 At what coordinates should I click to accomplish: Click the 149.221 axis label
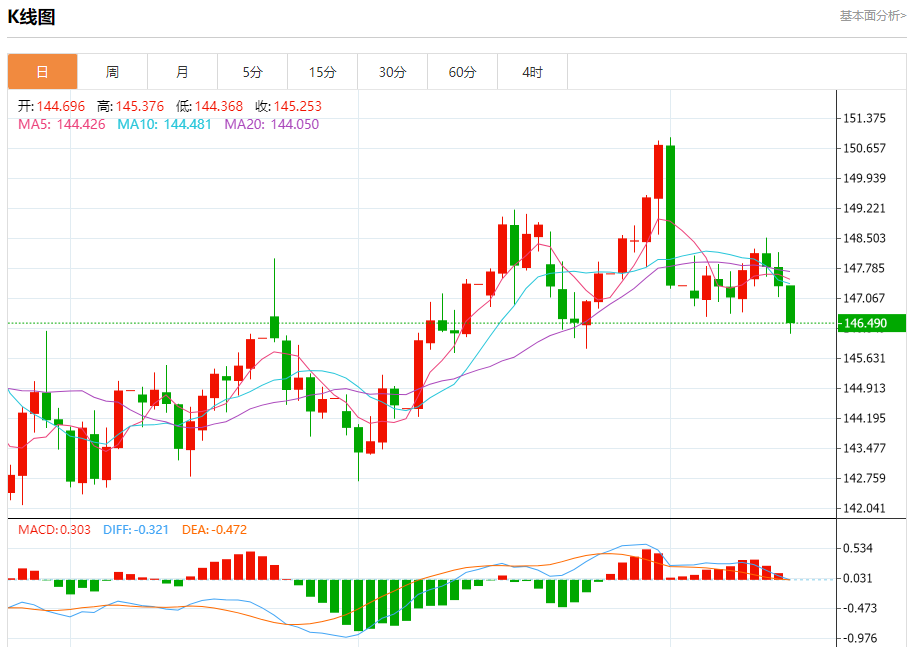tap(865, 209)
